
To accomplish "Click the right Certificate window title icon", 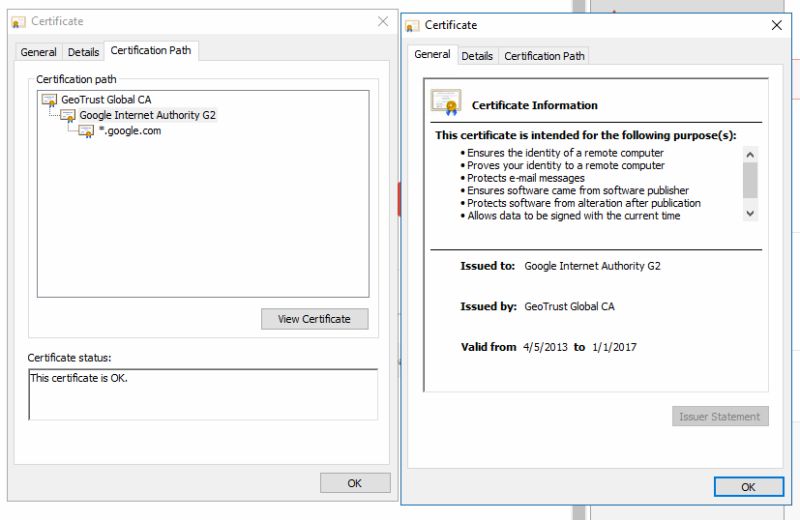I will tap(412, 26).
